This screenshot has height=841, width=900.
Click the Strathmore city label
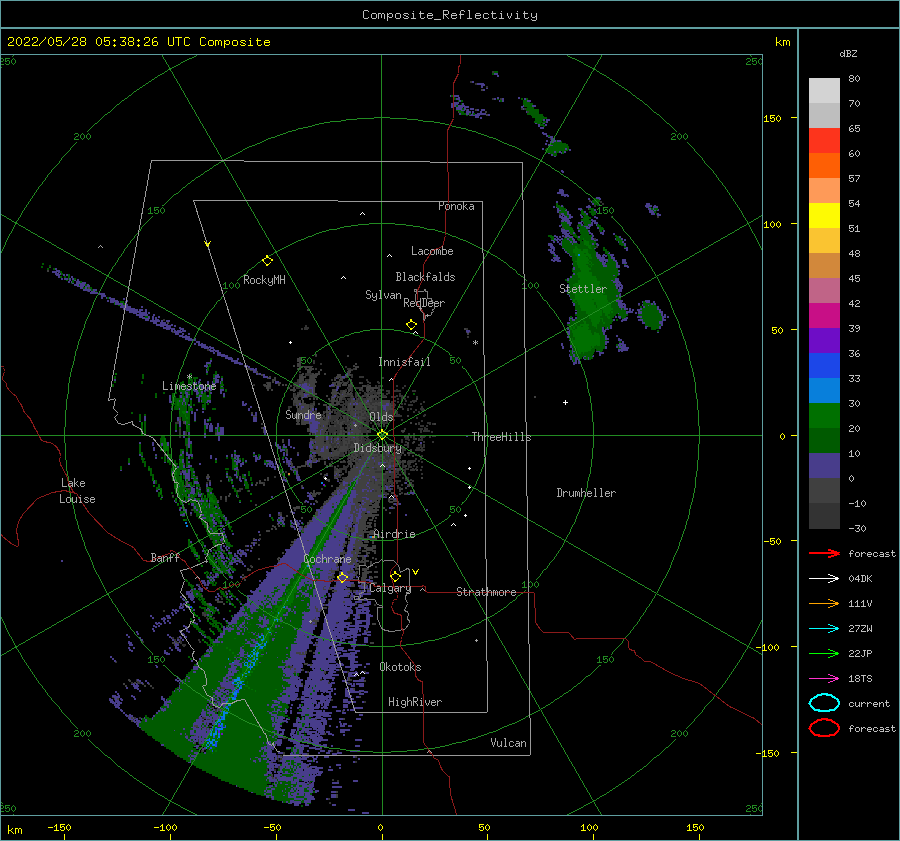[x=486, y=592]
